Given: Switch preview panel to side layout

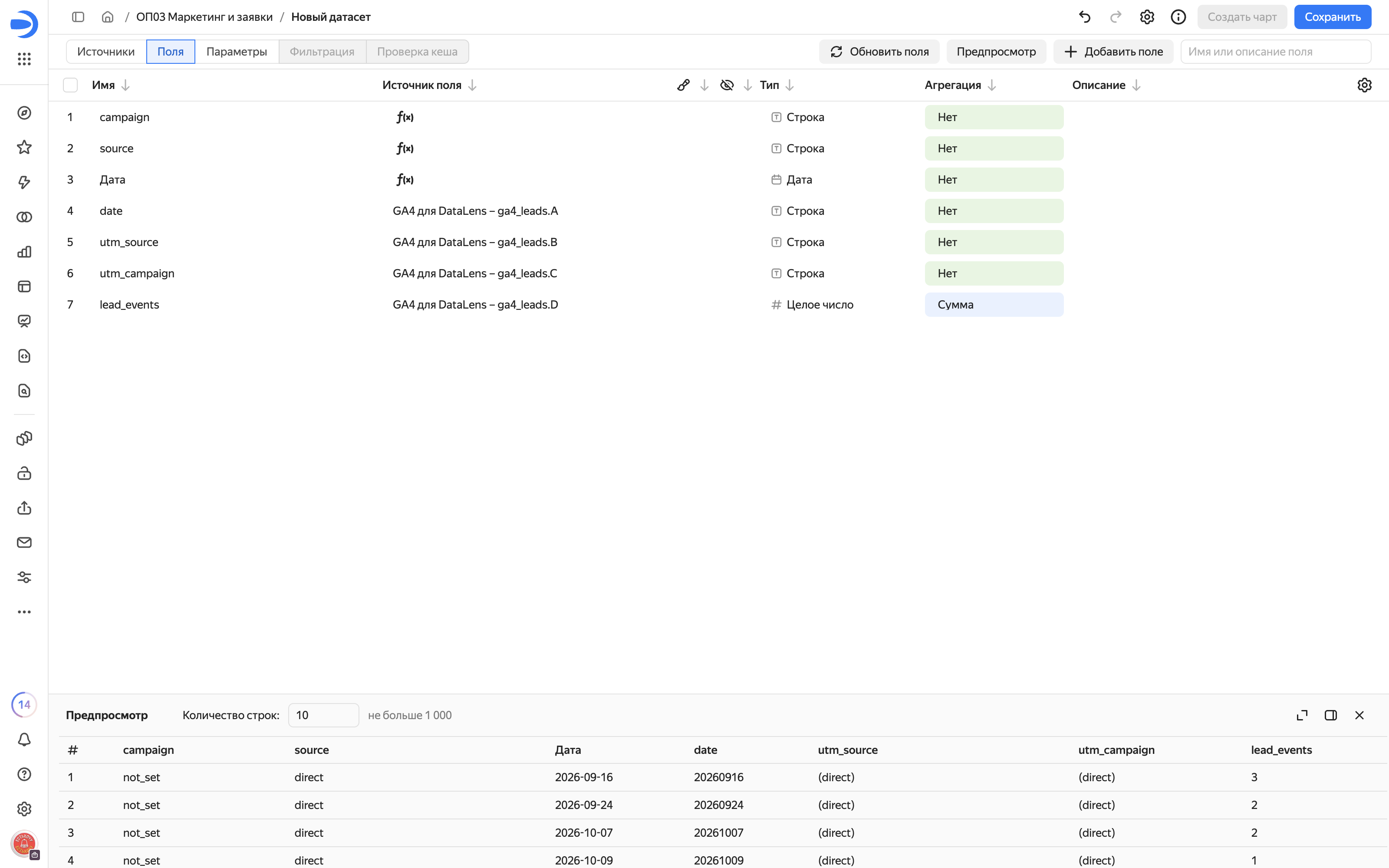Looking at the screenshot, I should pos(1331,715).
